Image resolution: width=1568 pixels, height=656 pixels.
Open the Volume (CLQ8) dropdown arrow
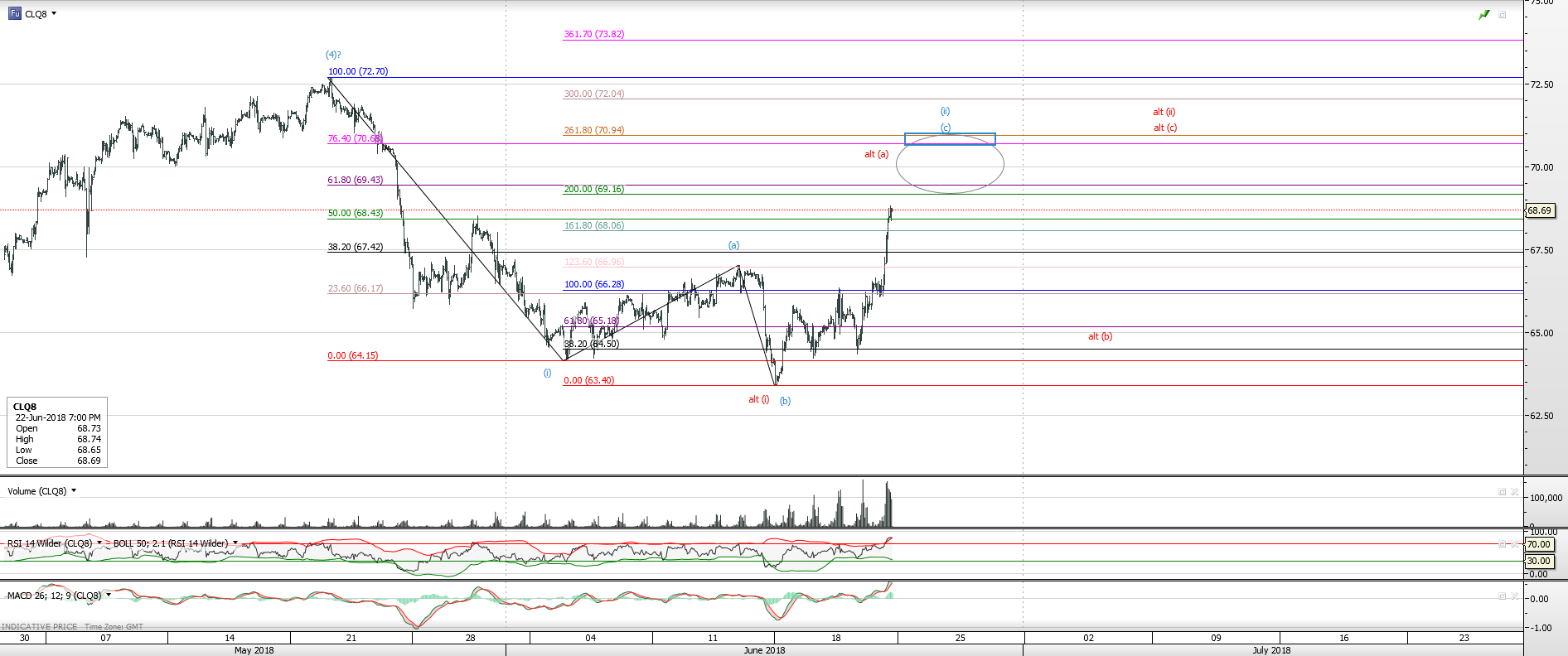pyautogui.click(x=74, y=491)
